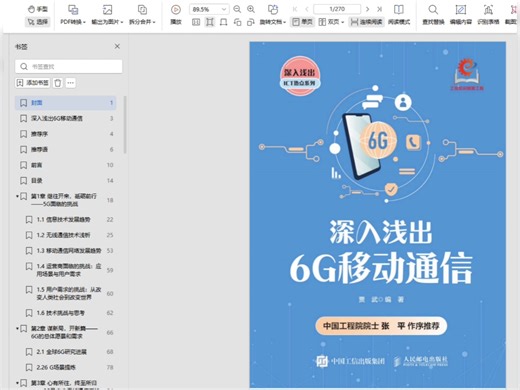Screen dimensions: 520x390
Task: Open the 第1章 bookmark page 18
Action: coord(66,200)
